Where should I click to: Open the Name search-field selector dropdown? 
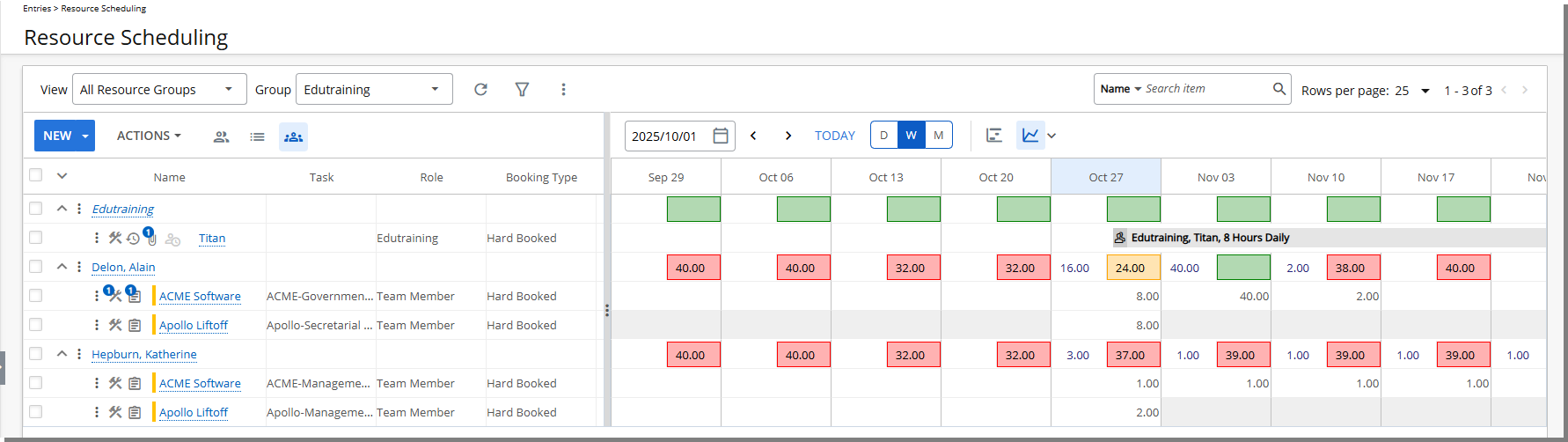[x=1120, y=89]
